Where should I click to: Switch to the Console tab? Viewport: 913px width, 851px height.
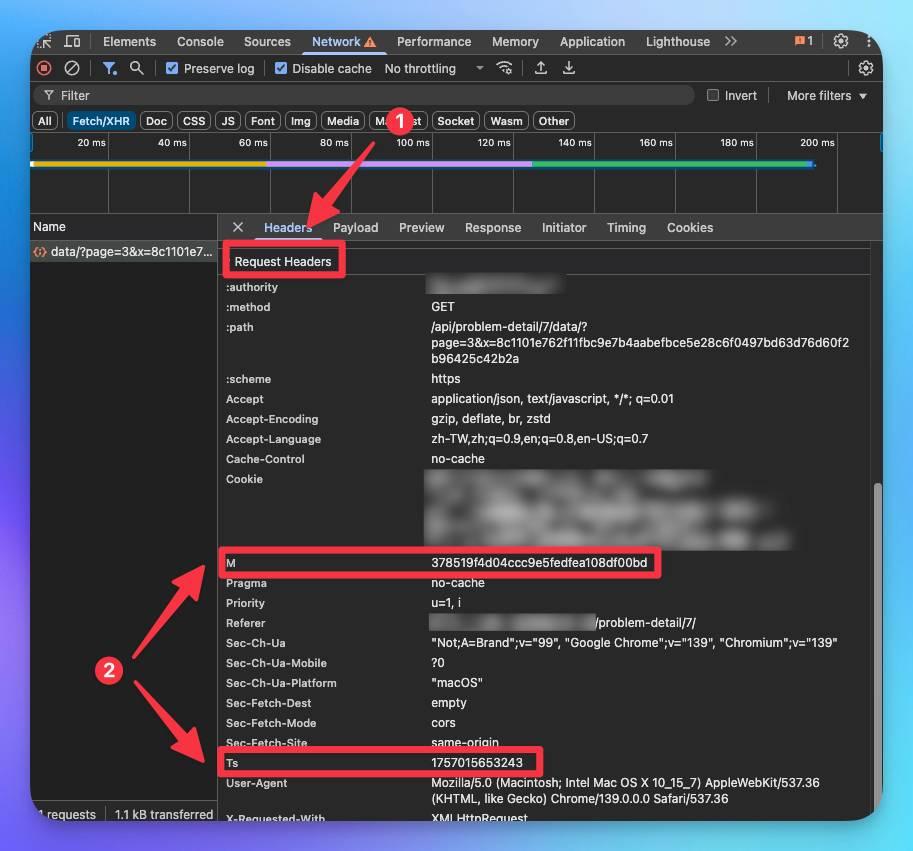[200, 42]
